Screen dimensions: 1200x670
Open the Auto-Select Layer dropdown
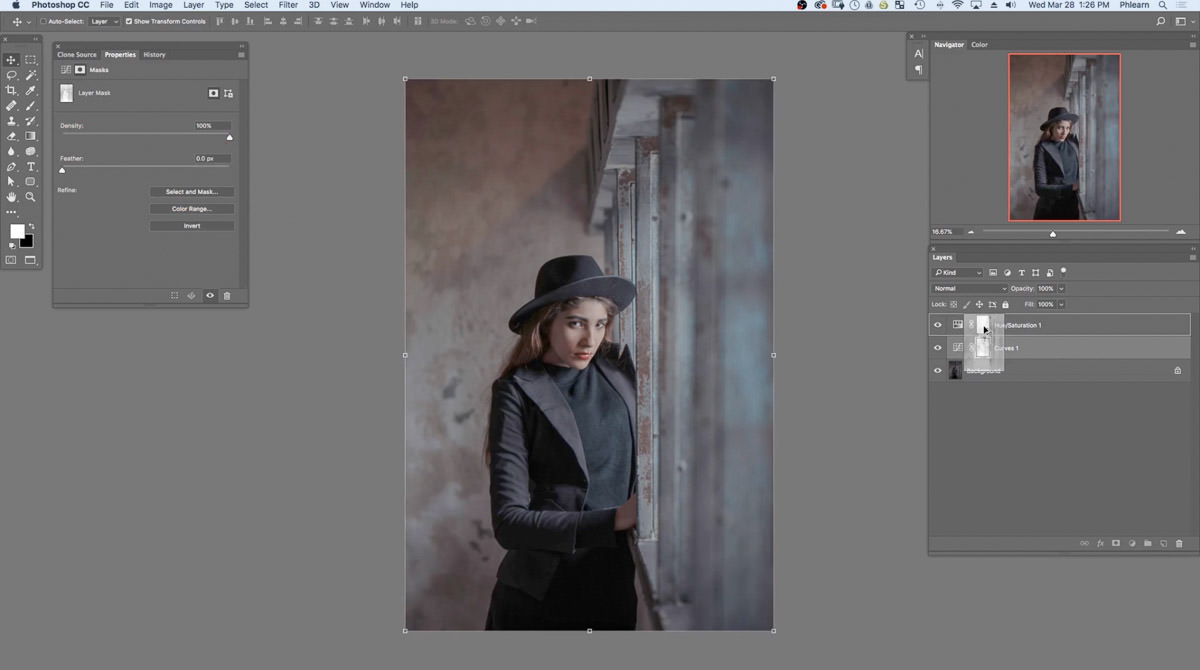tap(104, 21)
